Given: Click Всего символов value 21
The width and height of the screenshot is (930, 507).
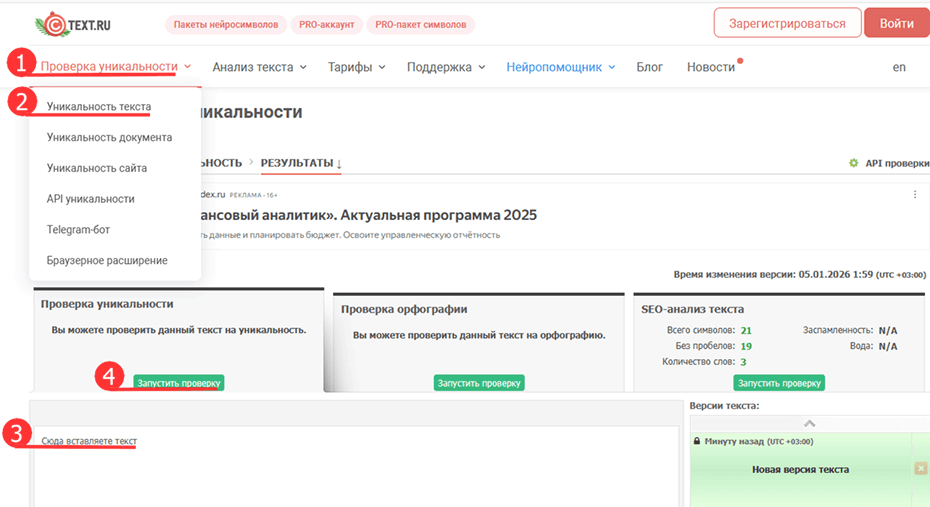Looking at the screenshot, I should point(746,331).
